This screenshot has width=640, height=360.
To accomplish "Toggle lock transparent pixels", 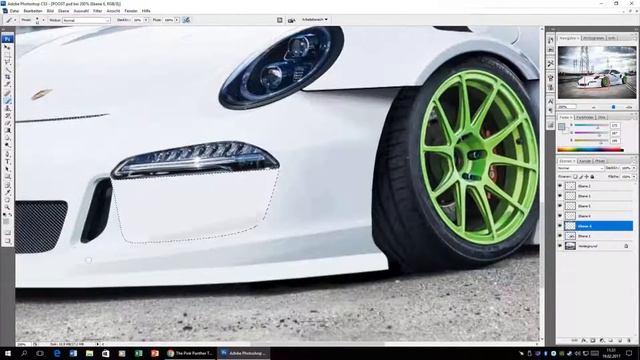I will pos(575,177).
